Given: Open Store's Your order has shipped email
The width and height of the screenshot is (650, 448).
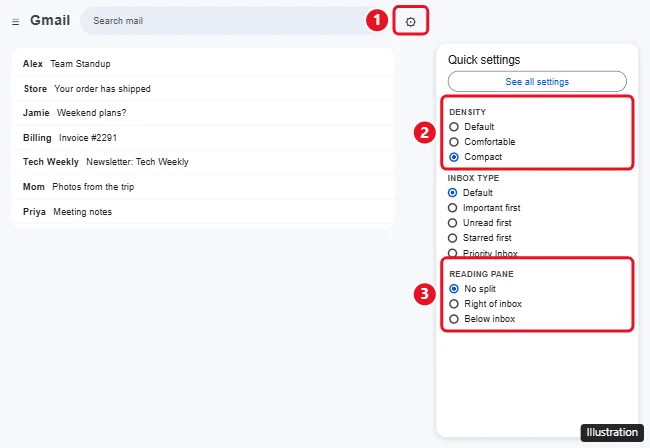Looking at the screenshot, I should pyautogui.click(x=202, y=89).
